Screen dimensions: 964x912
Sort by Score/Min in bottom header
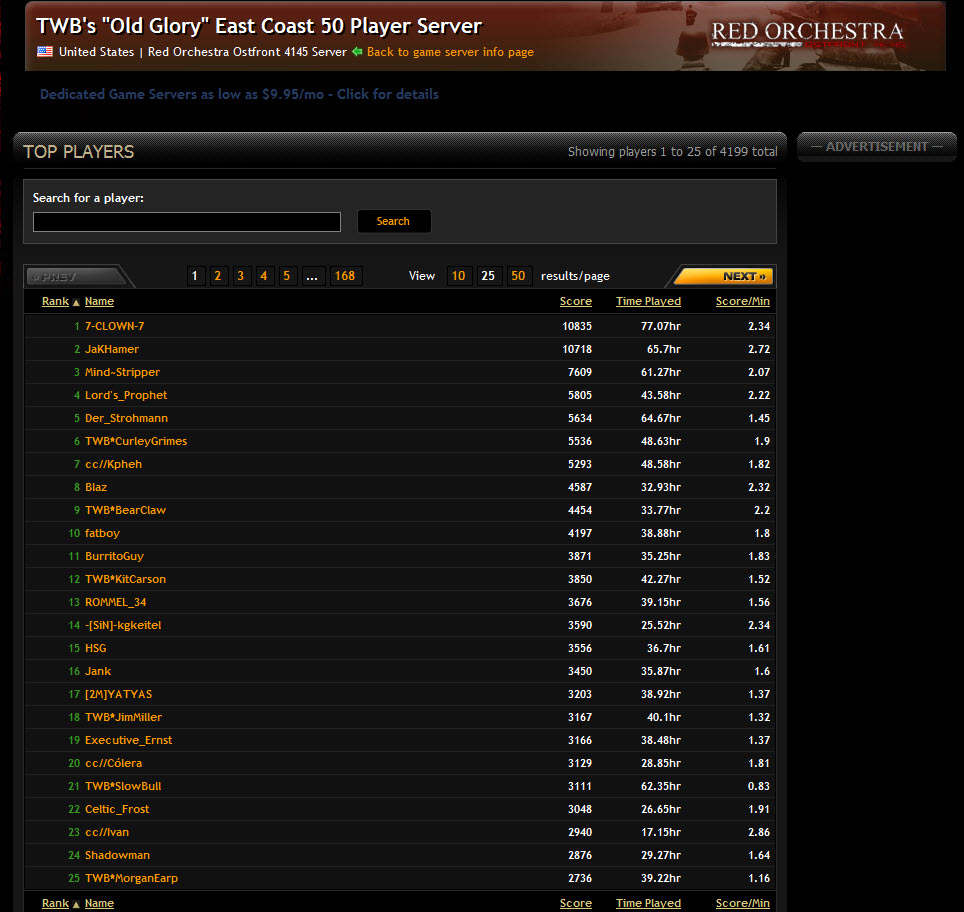(x=743, y=903)
